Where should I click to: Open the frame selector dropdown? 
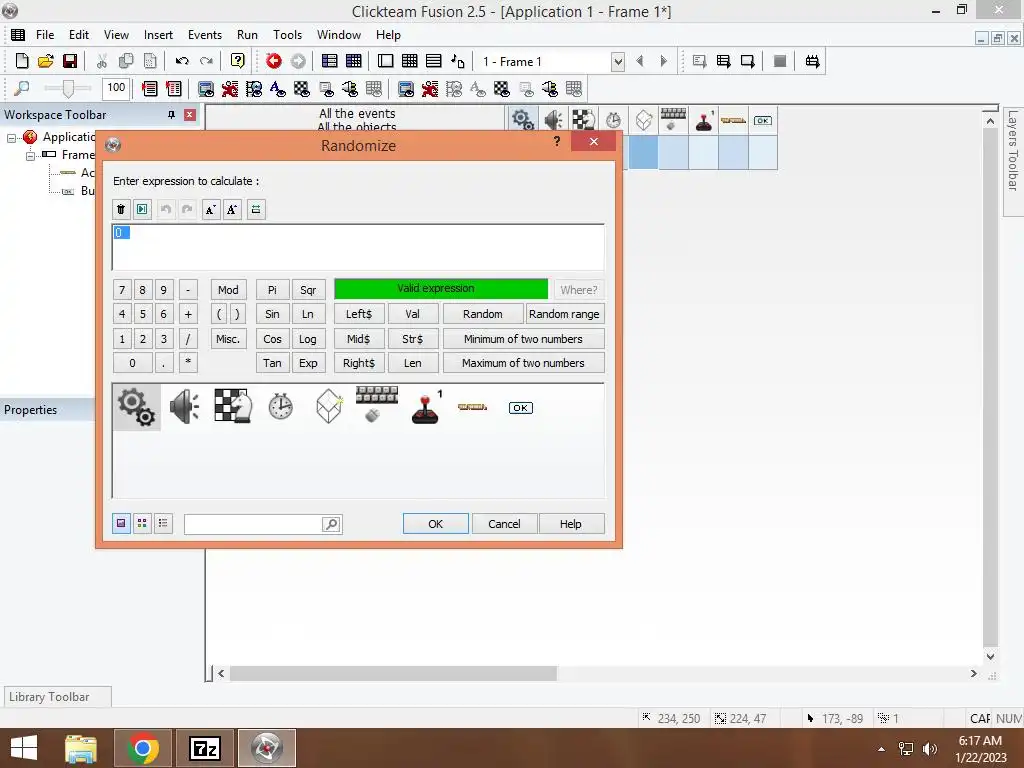coord(618,62)
